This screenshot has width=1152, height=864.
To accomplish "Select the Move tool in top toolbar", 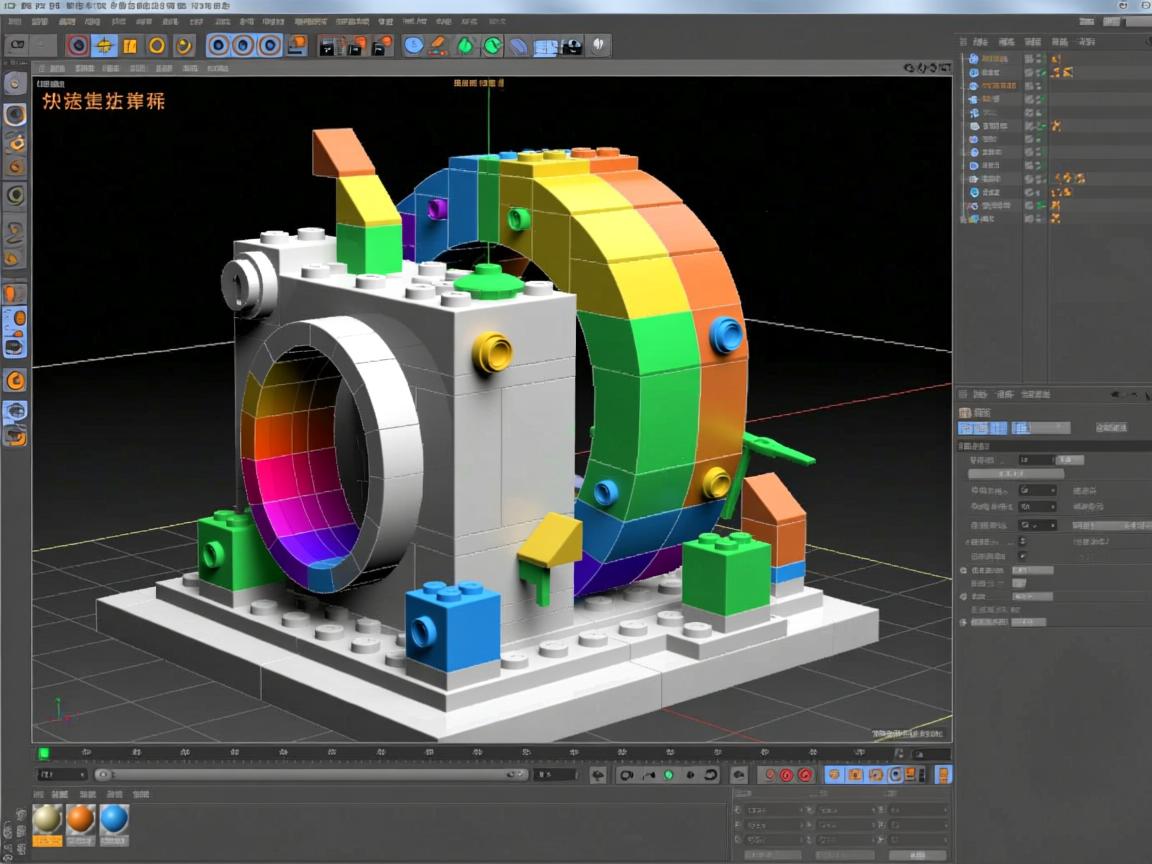I will 104,45.
